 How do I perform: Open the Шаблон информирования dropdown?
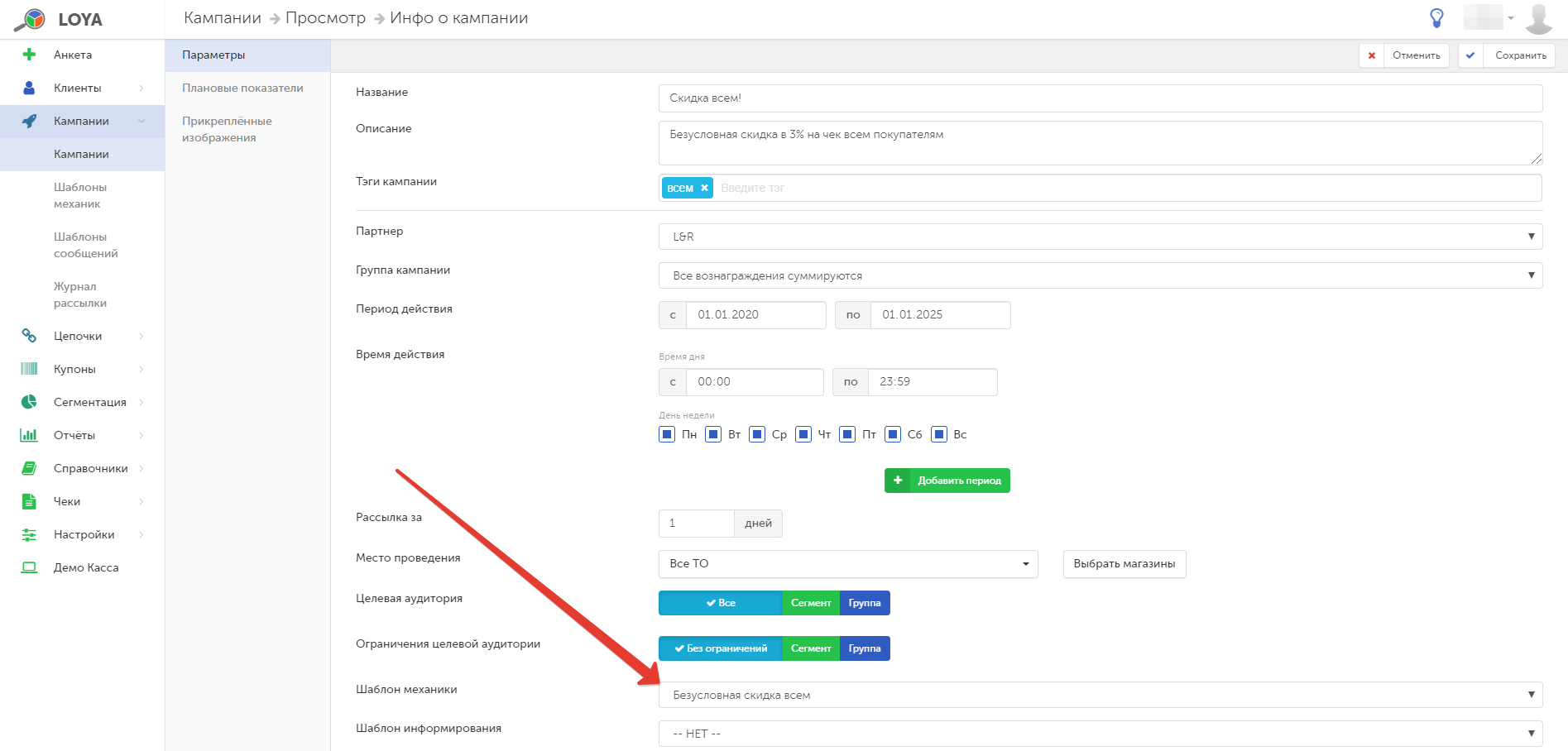pyautogui.click(x=1100, y=734)
